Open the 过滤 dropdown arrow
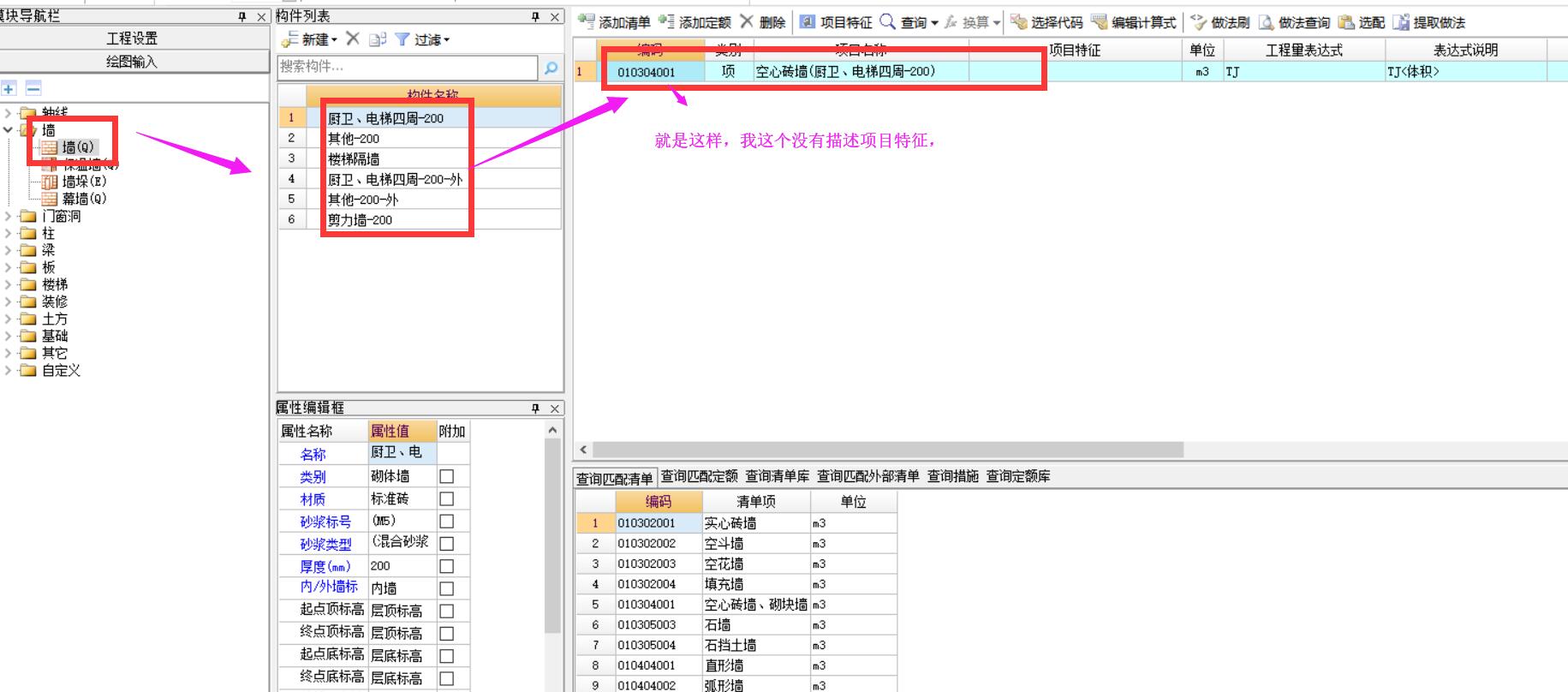 [x=446, y=40]
